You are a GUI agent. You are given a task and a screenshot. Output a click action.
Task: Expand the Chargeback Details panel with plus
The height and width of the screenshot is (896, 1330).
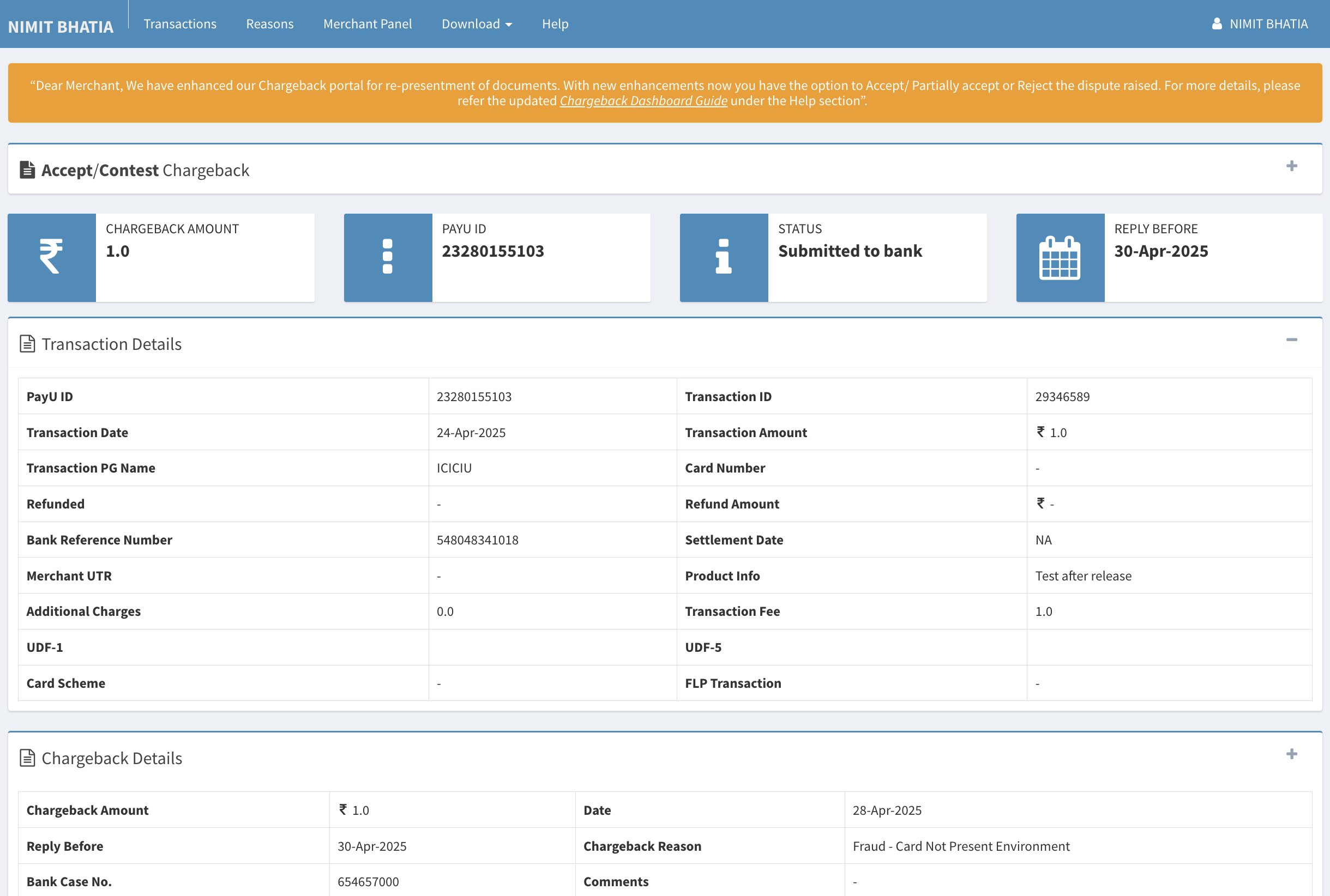pyautogui.click(x=1291, y=754)
